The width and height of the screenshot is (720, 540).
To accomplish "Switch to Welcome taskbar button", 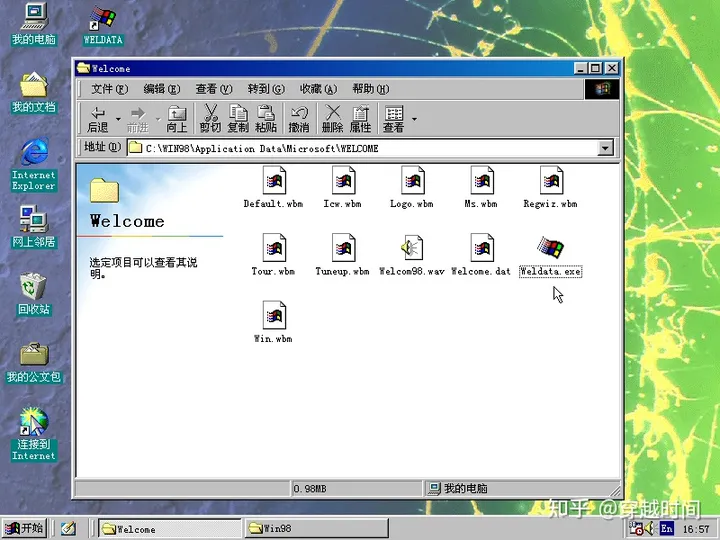I will 169,529.
